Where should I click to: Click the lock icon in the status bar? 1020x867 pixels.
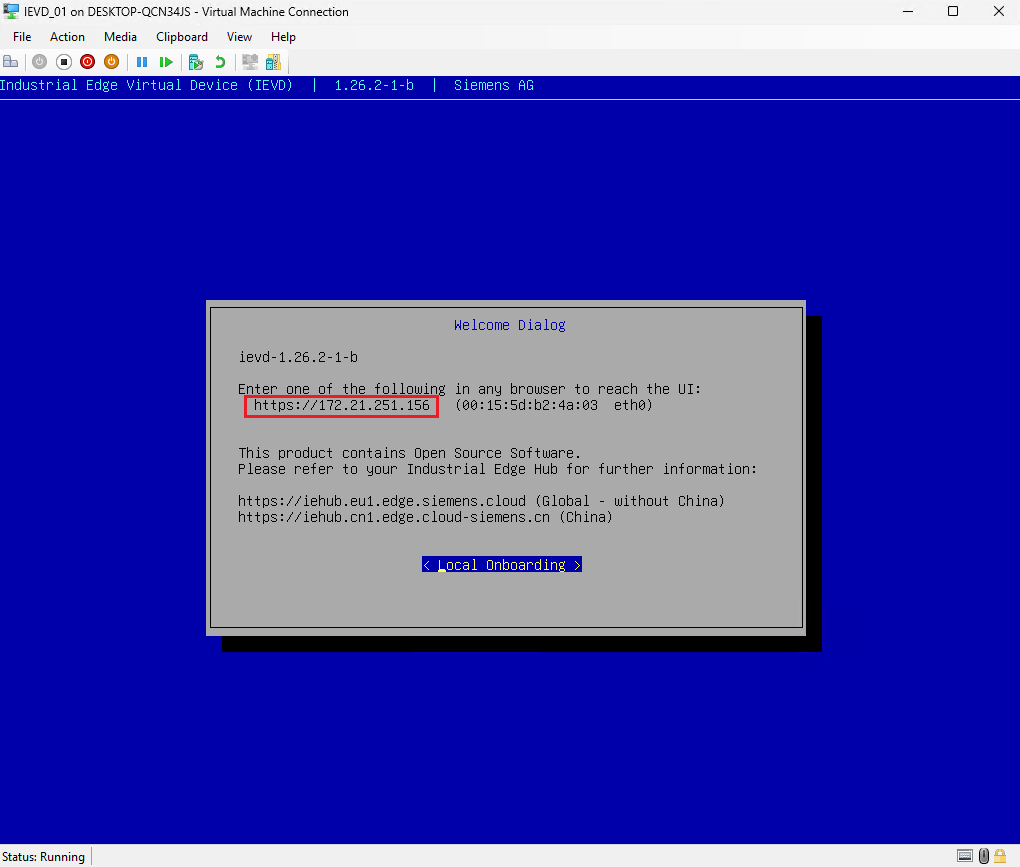tap(999, 856)
